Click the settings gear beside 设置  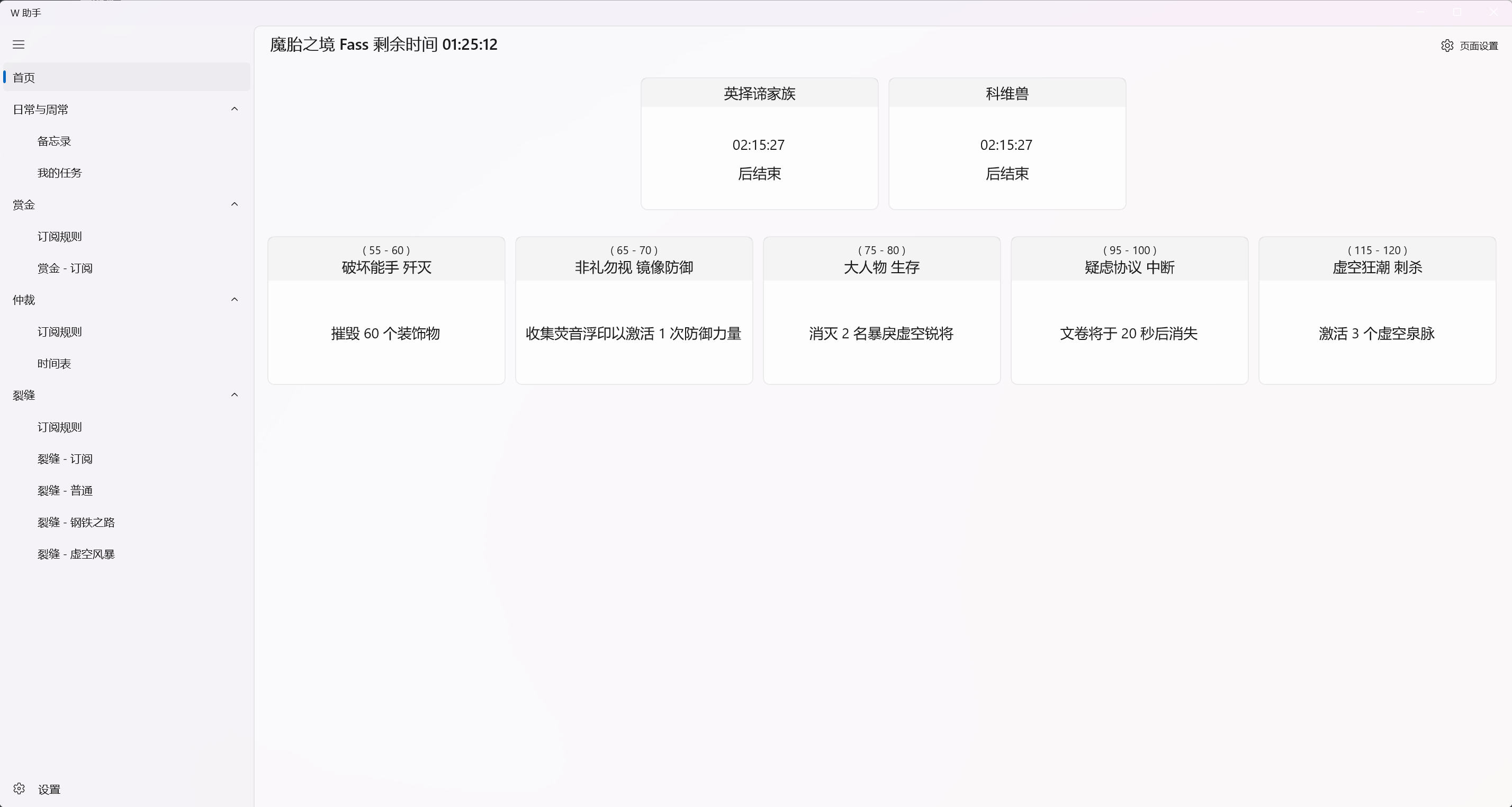point(18,789)
